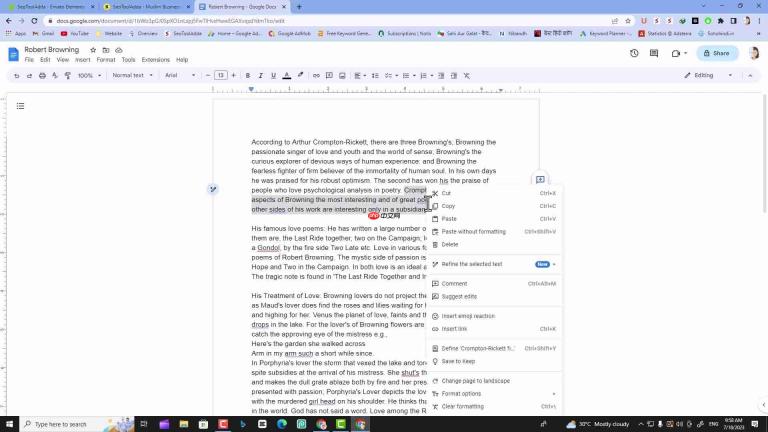The width and height of the screenshot is (768, 432).
Task: Open Google Docs home icon
Action: pos(13,54)
